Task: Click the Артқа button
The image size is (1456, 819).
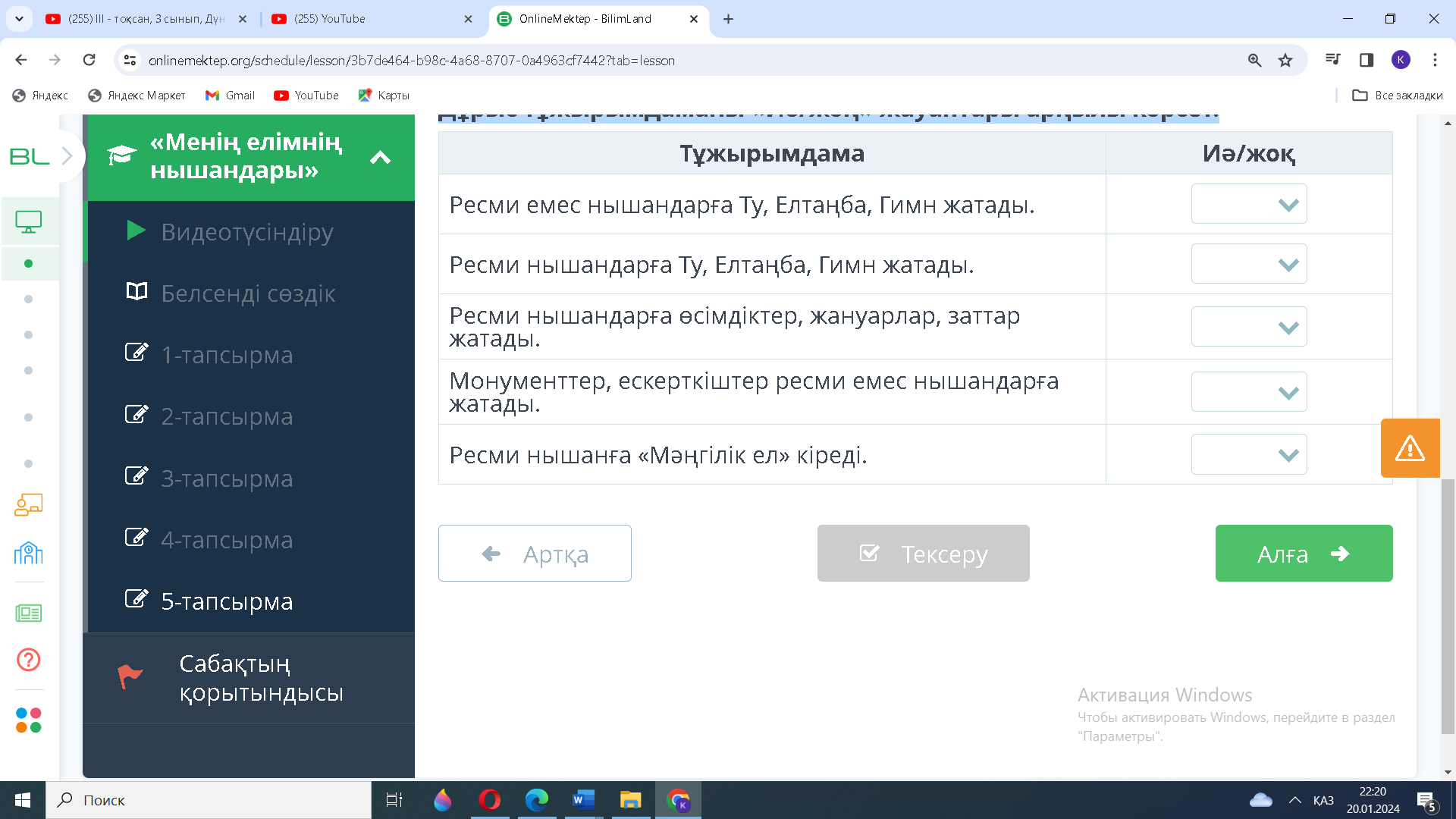Action: tap(535, 554)
